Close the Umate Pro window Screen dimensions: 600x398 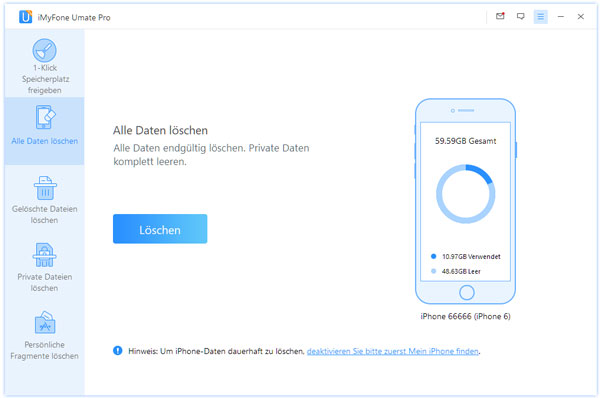click(580, 16)
